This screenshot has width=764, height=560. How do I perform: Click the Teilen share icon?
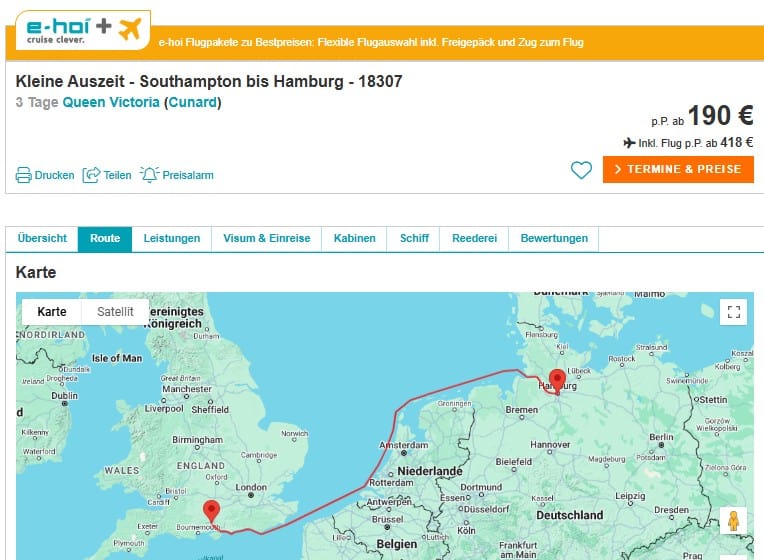91,175
